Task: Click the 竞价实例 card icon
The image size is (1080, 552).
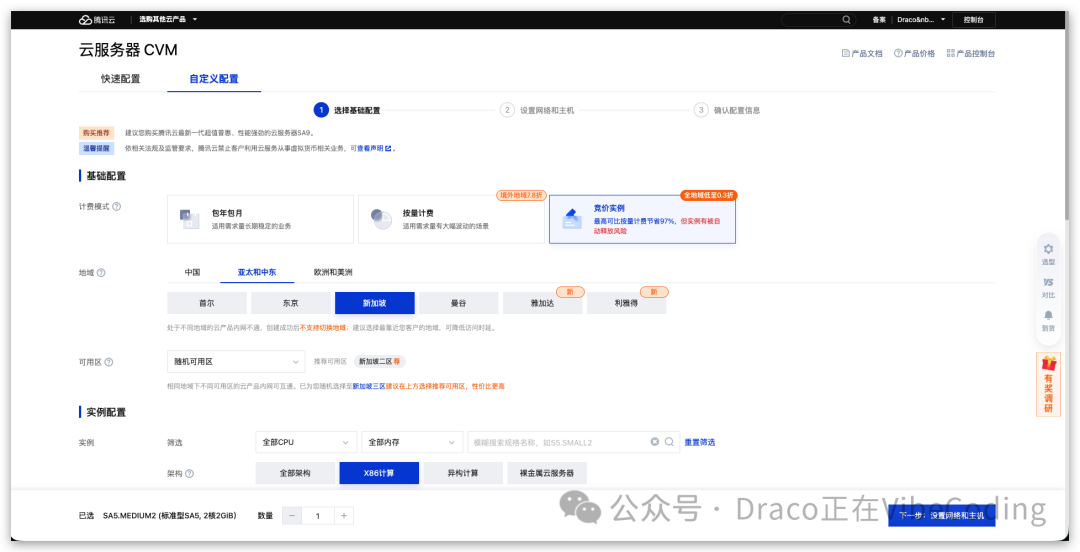Action: click(x=572, y=219)
